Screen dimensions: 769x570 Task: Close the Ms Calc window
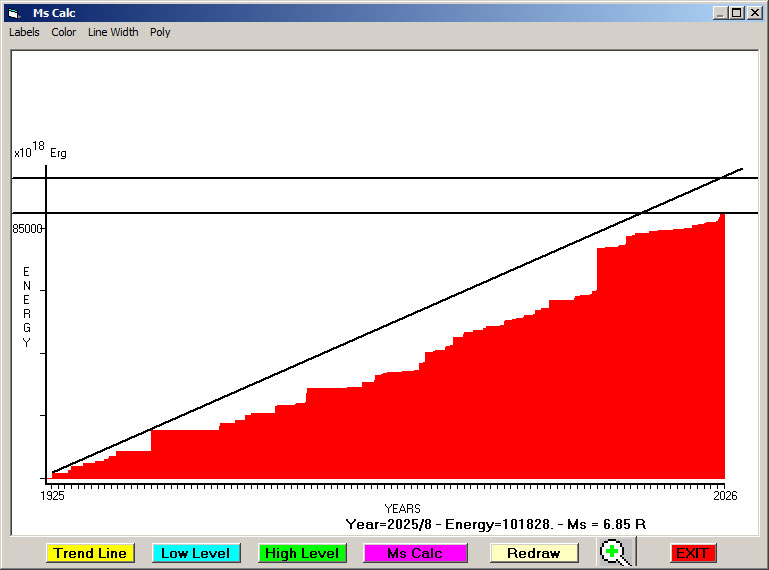click(x=754, y=13)
